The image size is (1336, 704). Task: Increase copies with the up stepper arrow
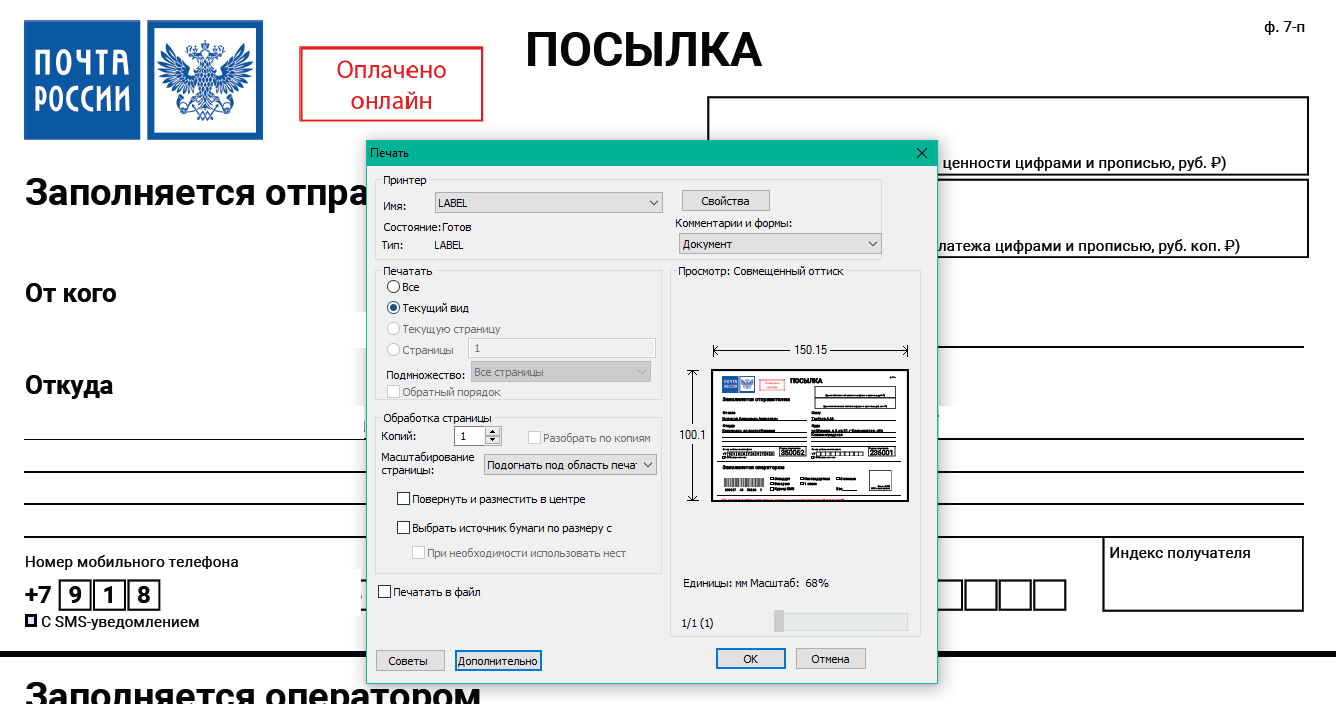[492, 432]
